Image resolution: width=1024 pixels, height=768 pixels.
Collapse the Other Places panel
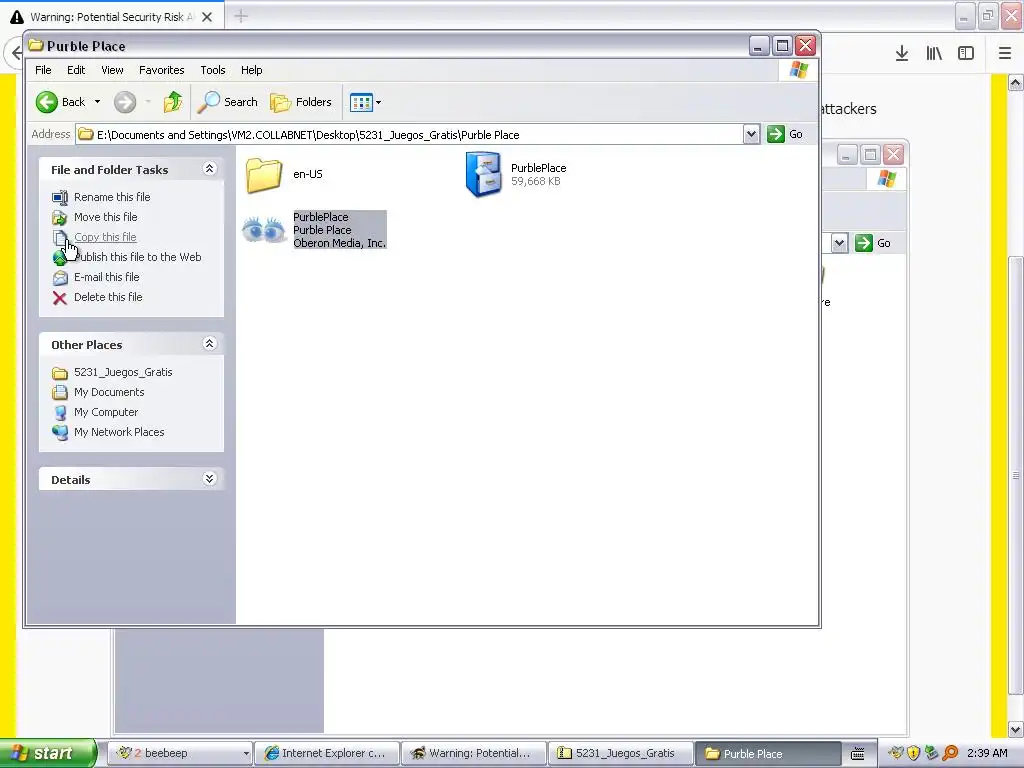(210, 344)
